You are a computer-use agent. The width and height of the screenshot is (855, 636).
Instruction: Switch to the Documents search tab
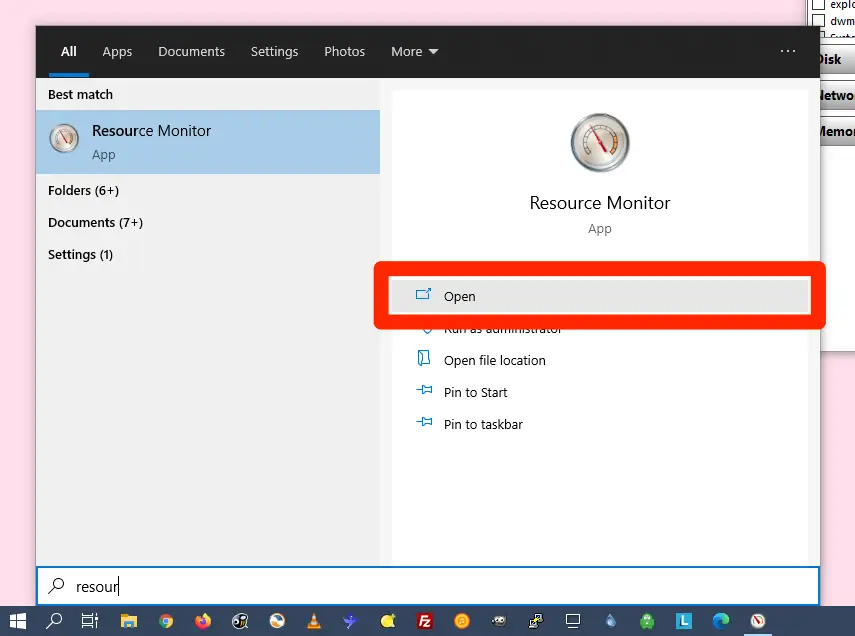[x=191, y=52]
